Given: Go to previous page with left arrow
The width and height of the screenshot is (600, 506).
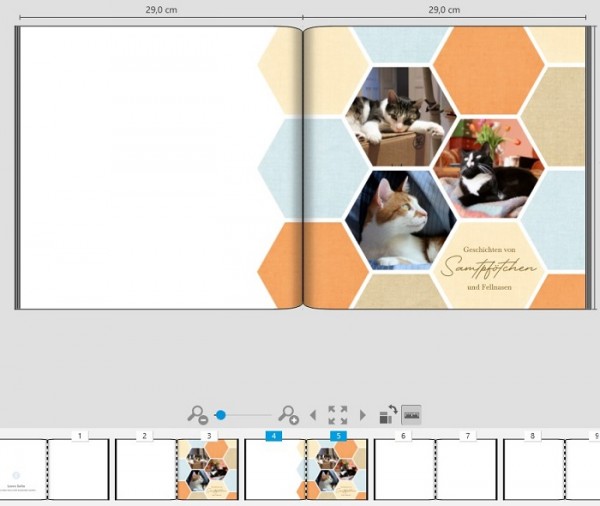Looking at the screenshot, I should tap(313, 415).
